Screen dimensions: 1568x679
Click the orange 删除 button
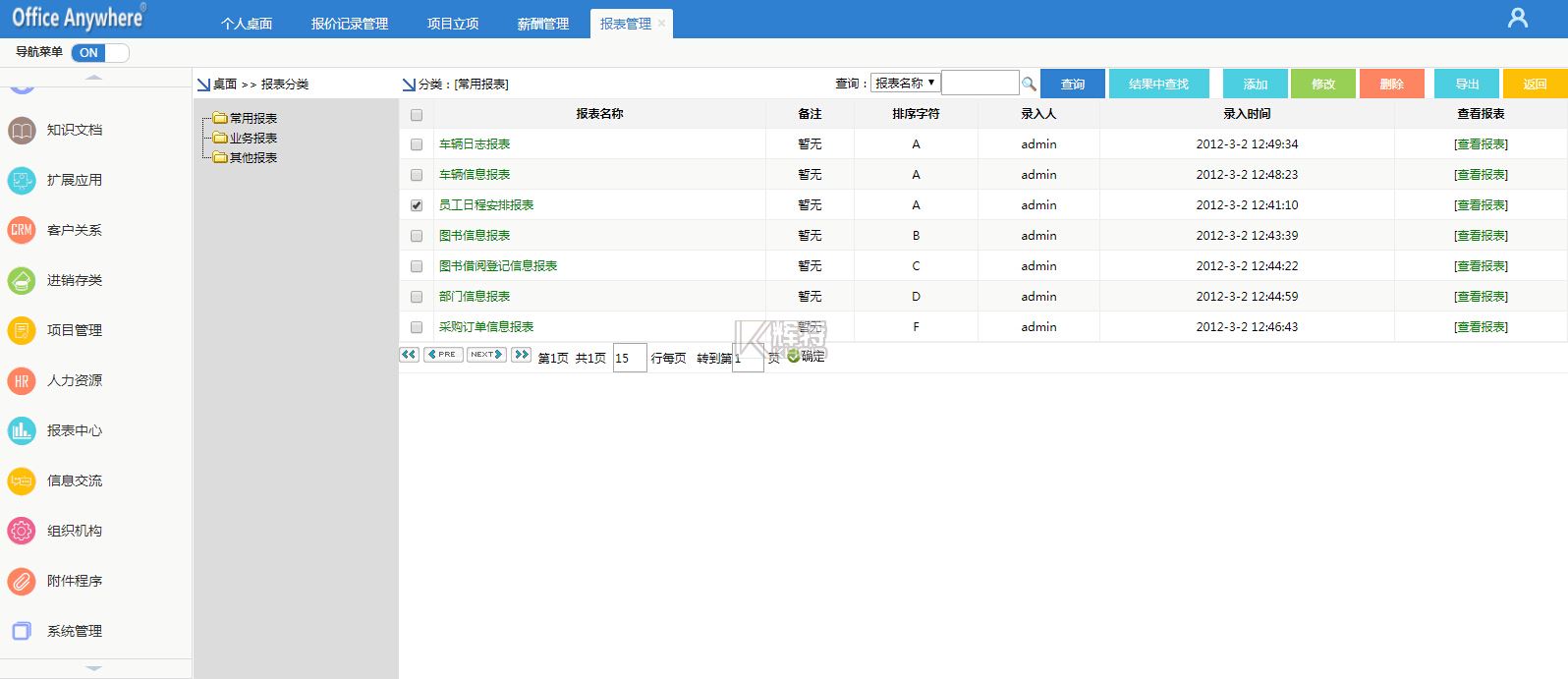(x=1391, y=85)
